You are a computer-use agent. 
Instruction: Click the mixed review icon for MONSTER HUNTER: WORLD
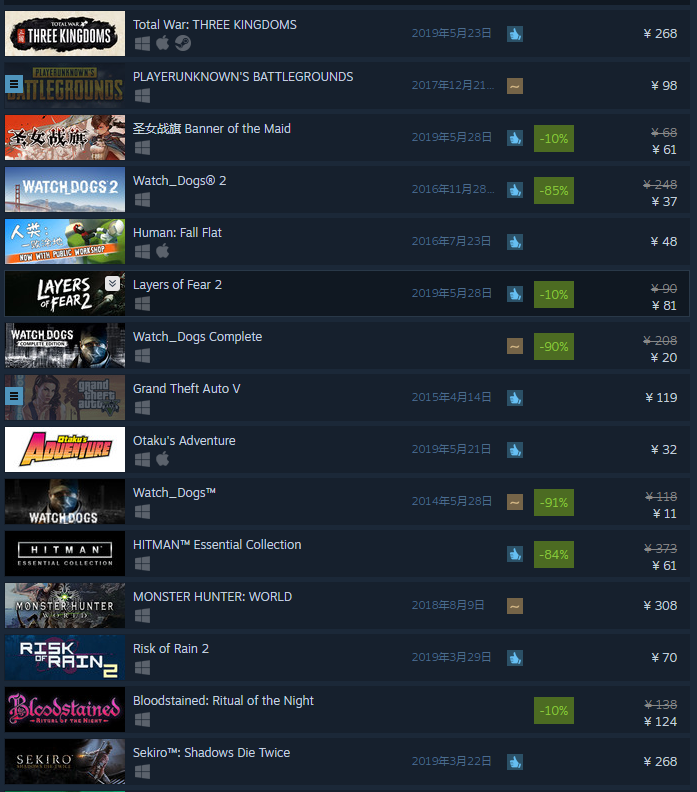[515, 606]
